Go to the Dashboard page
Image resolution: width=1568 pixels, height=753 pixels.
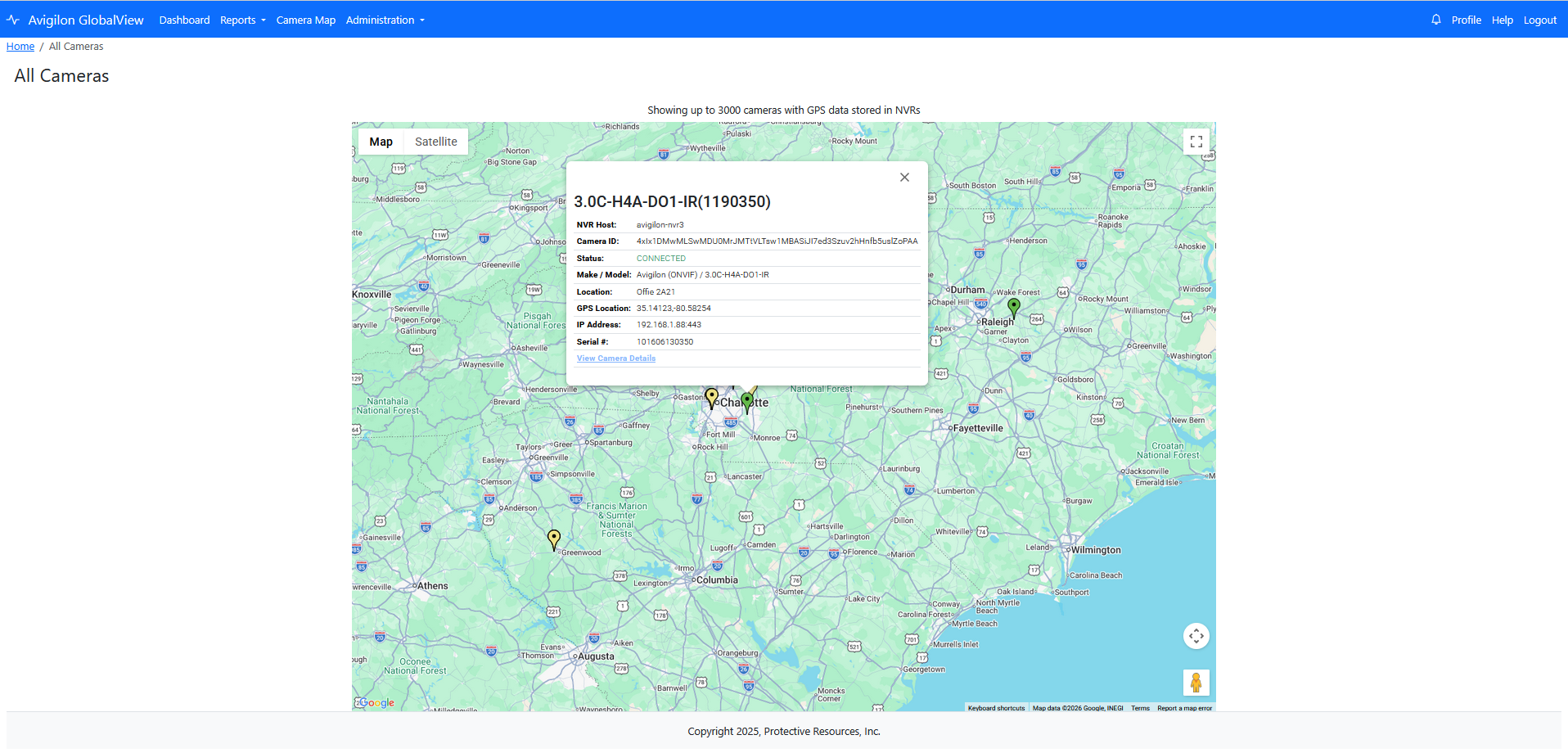click(x=184, y=20)
